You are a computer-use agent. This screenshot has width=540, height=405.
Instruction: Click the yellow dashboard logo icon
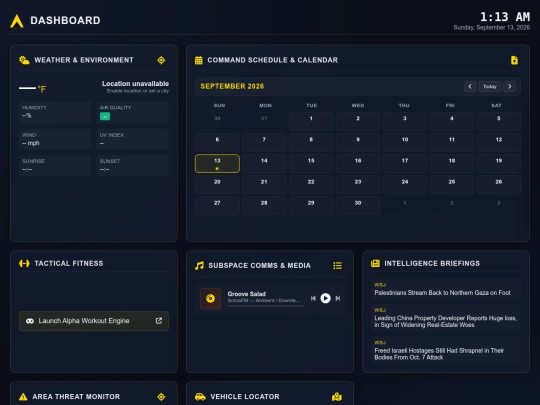click(17, 21)
